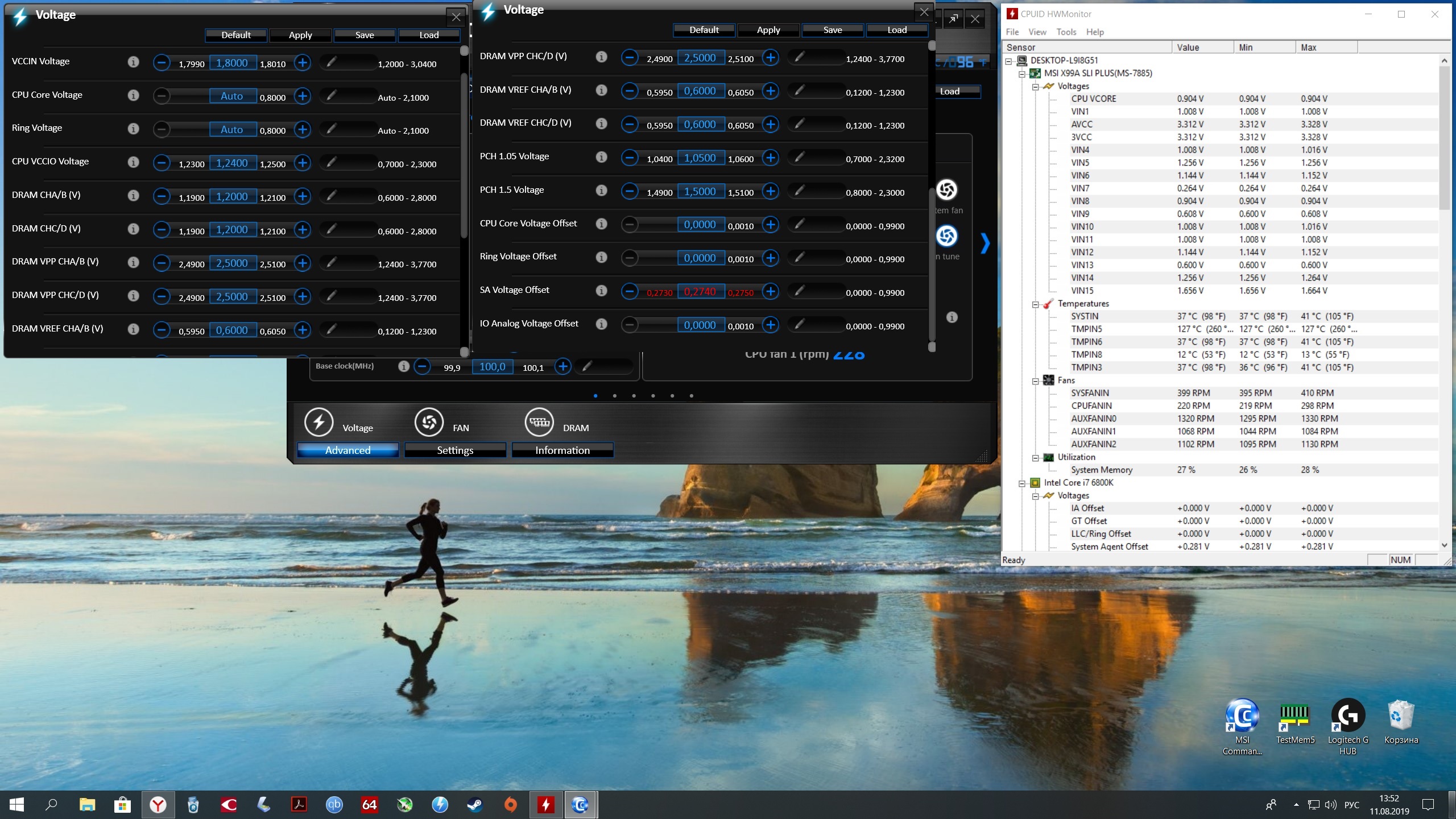This screenshot has height=819, width=1456.
Task: Open Steam from the Windows taskbar
Action: pos(475,805)
